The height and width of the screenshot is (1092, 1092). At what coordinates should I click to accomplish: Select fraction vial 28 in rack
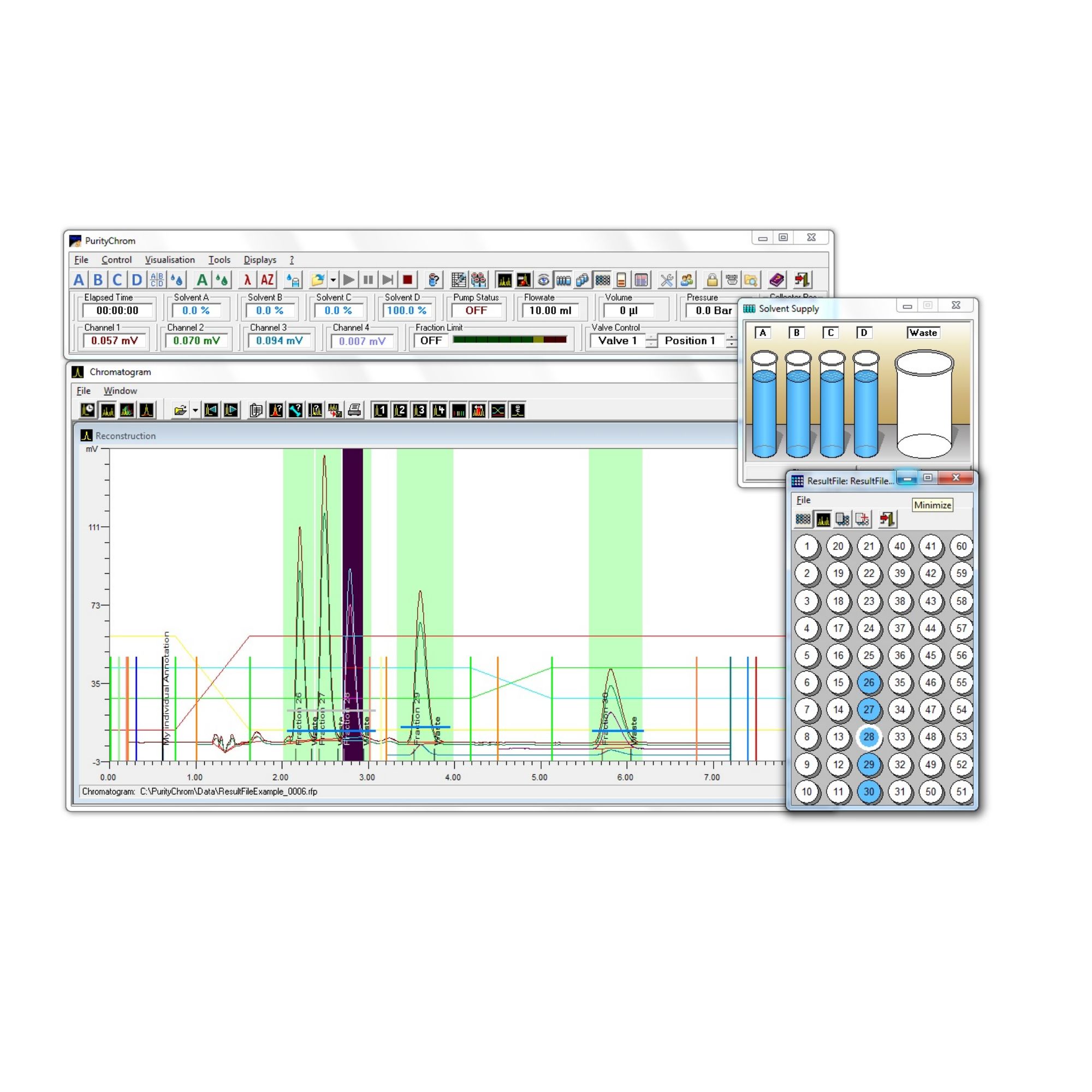(869, 737)
